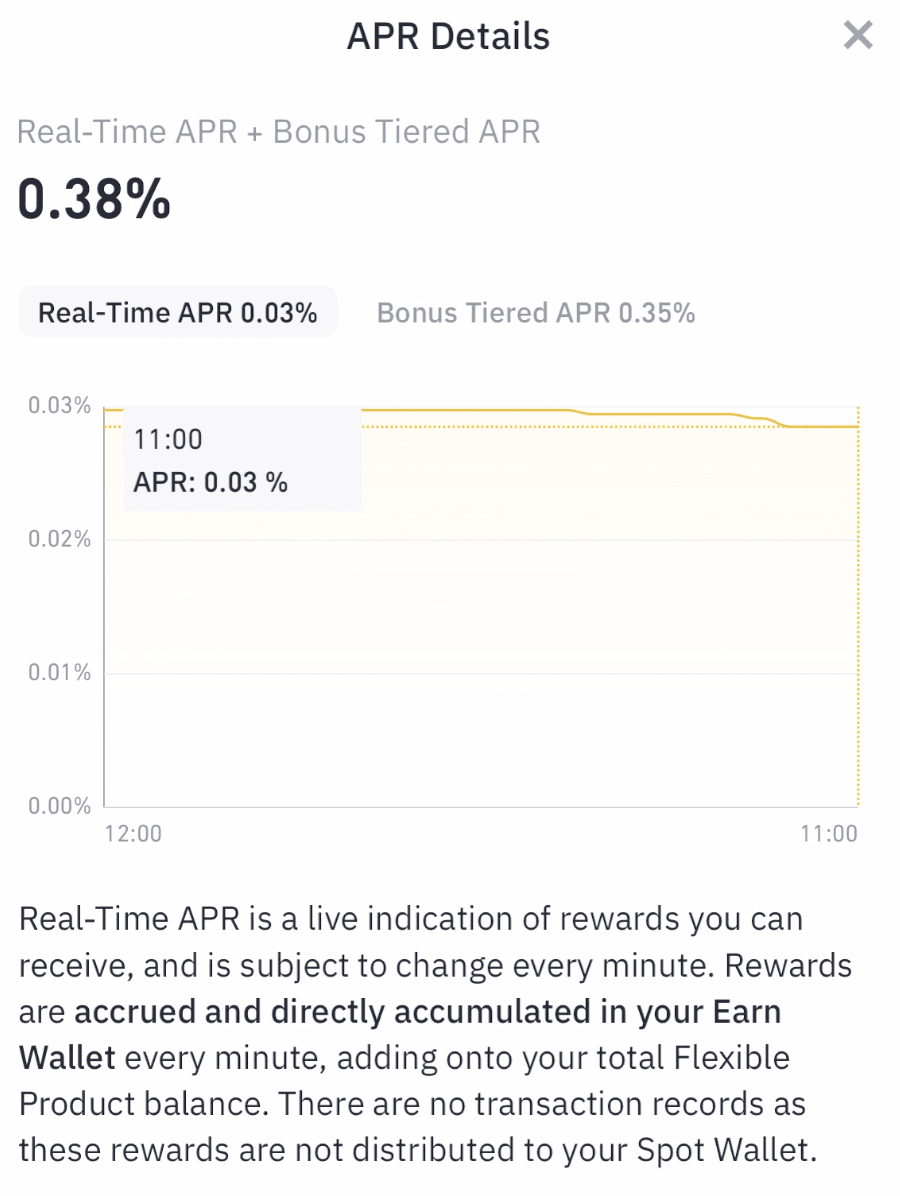This screenshot has height=1196, width=900.
Task: Click the 0.03% y-axis label
Action: pyautogui.click(x=59, y=406)
